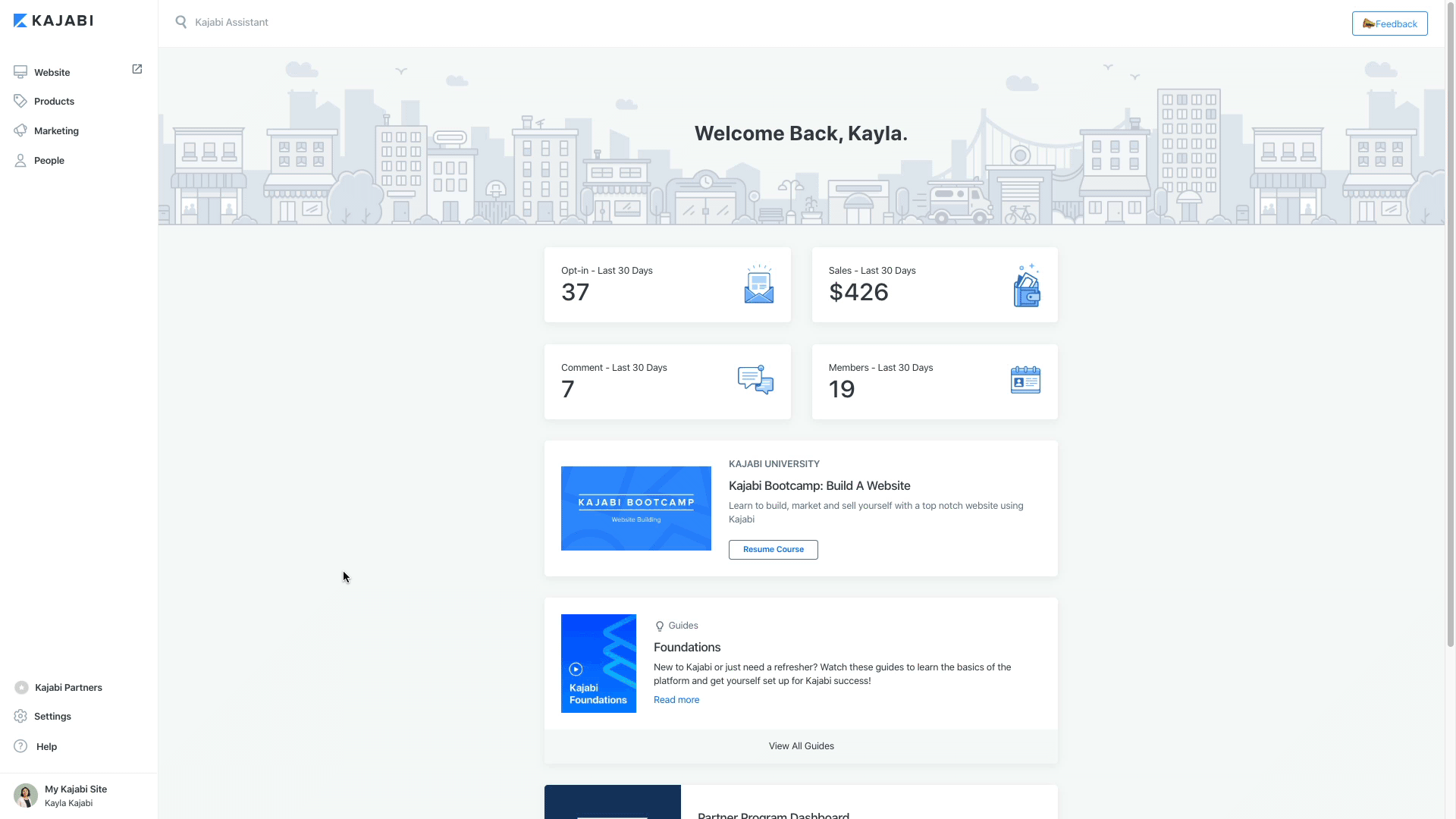Click the search magnifier icon
The image size is (1456, 819).
(x=181, y=23)
